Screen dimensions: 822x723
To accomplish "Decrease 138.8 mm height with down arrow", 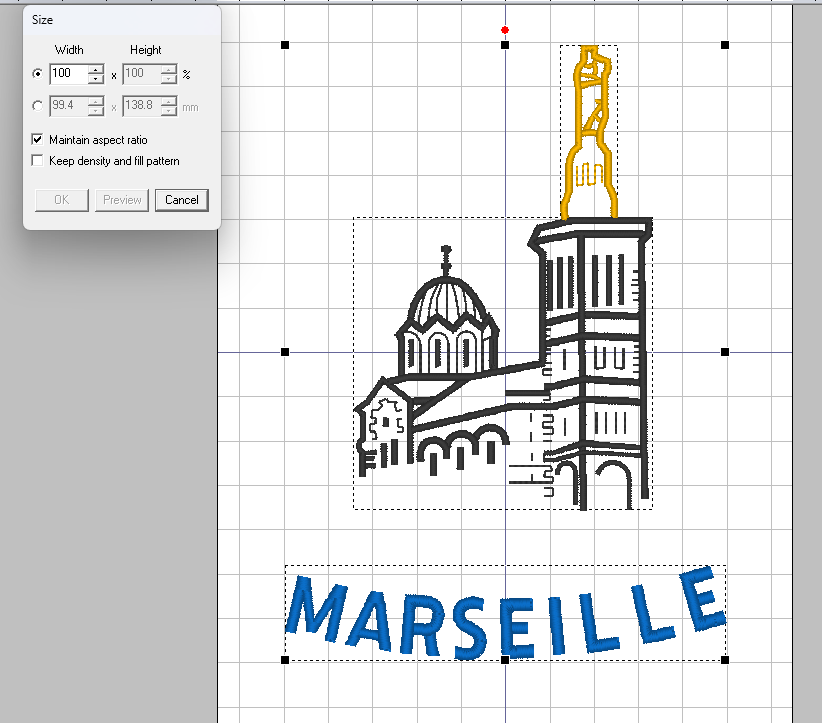I will click(168, 111).
